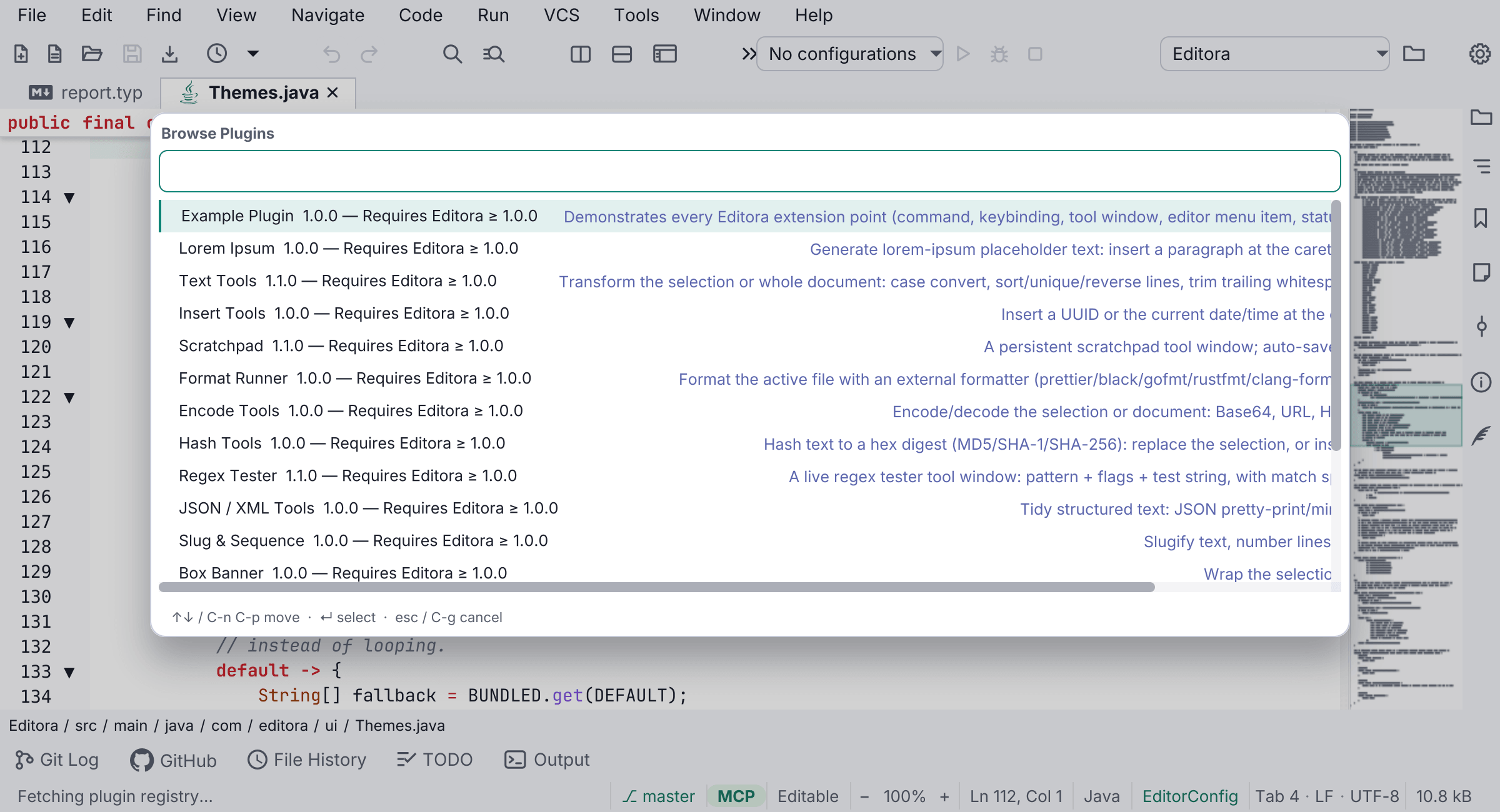The image size is (1500, 812).
Task: Click the New File toolbar icon
Action: click(21, 54)
